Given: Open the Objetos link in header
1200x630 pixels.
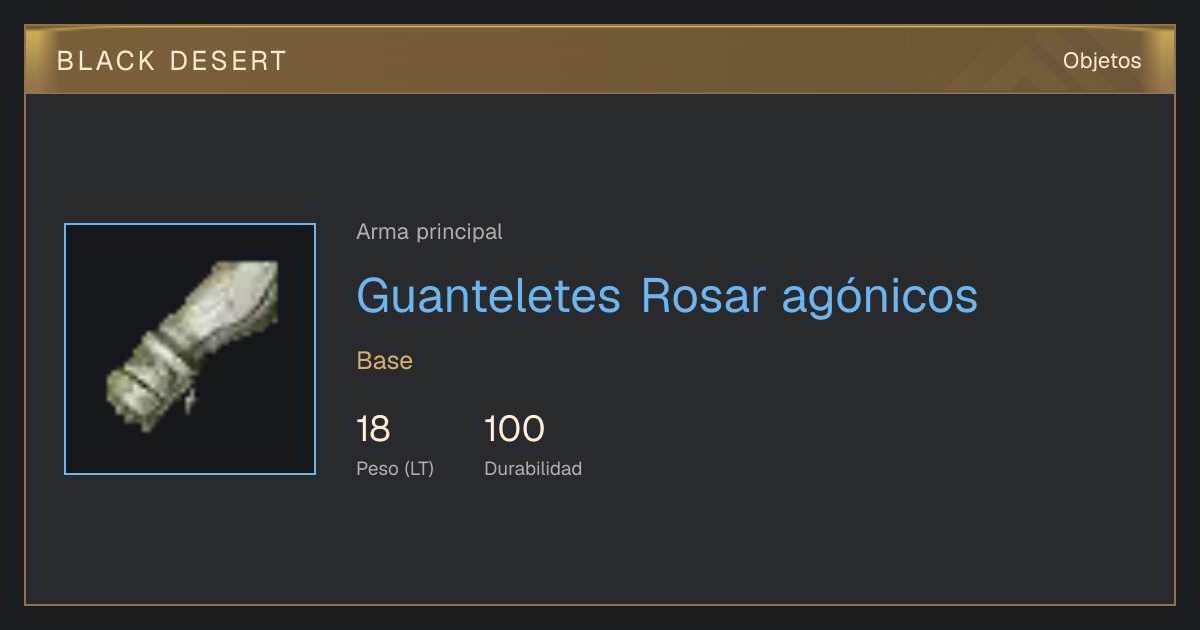Looking at the screenshot, I should click(1102, 60).
